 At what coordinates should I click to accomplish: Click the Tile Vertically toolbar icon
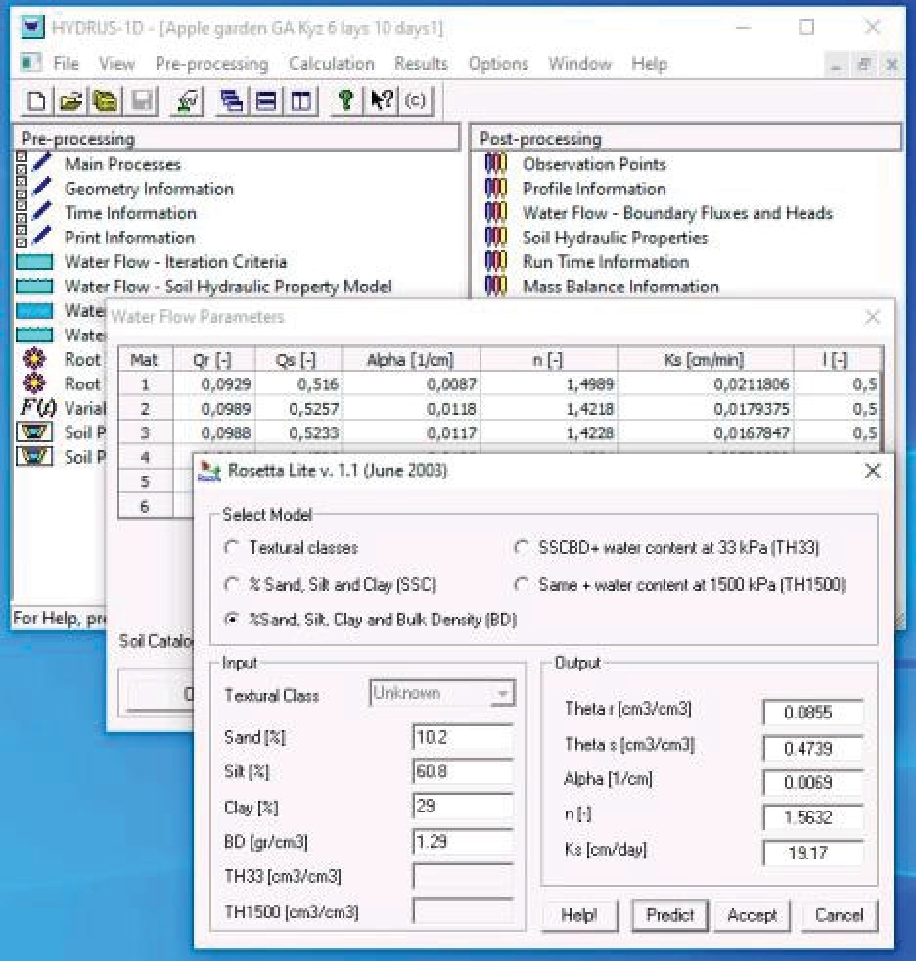point(301,101)
